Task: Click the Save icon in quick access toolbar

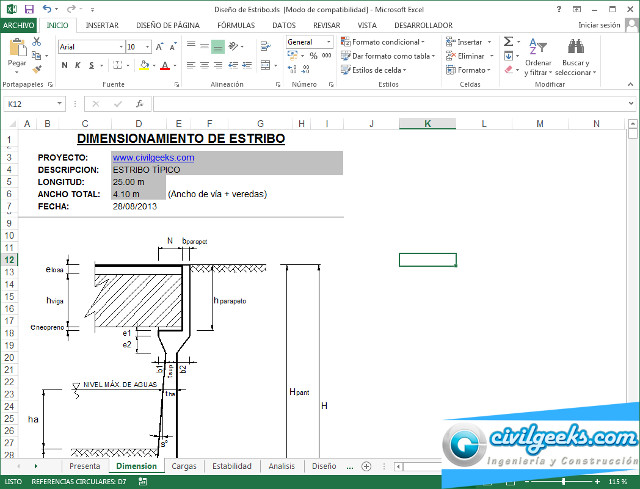Action: click(28, 8)
